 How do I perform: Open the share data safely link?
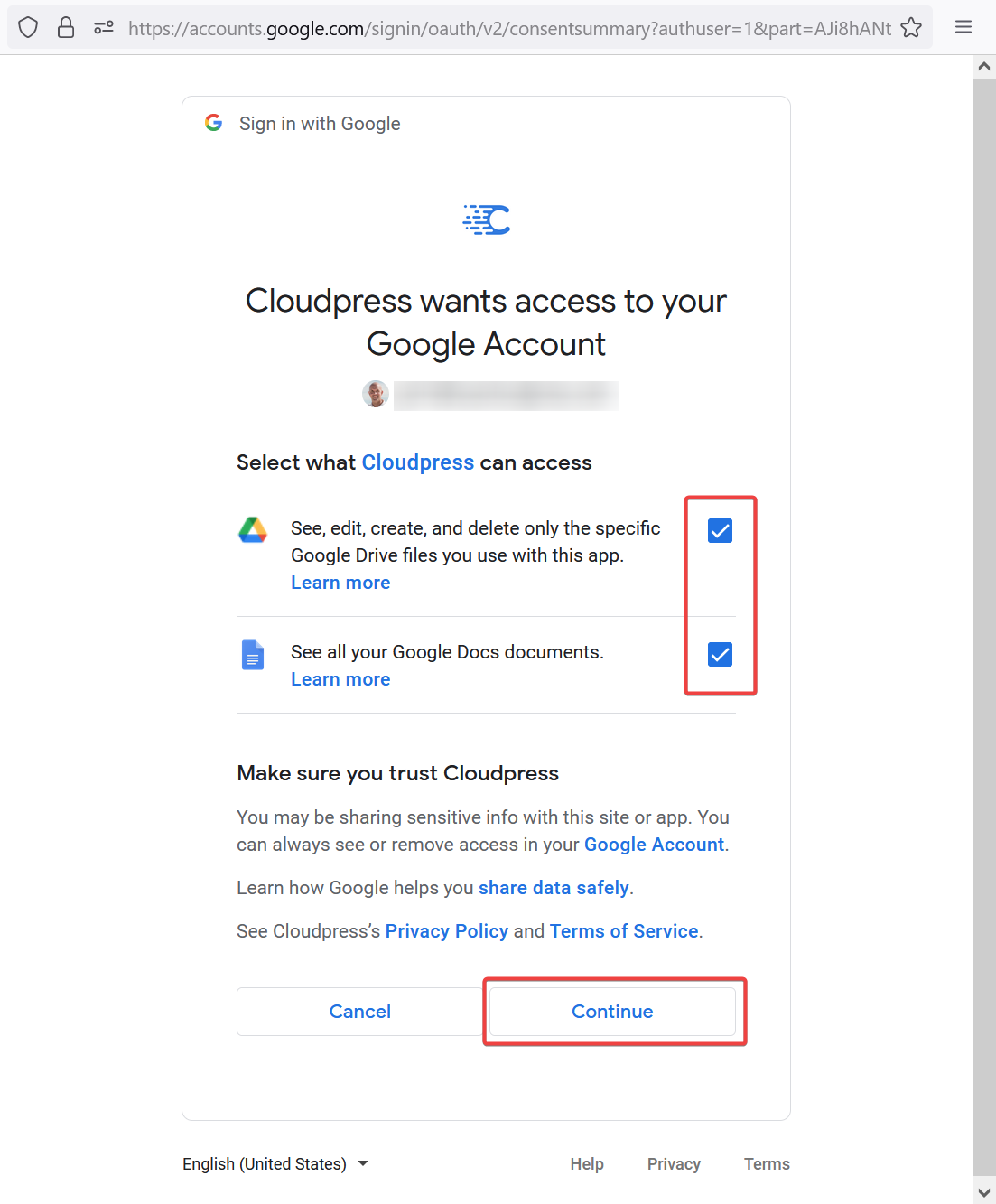pyautogui.click(x=554, y=888)
